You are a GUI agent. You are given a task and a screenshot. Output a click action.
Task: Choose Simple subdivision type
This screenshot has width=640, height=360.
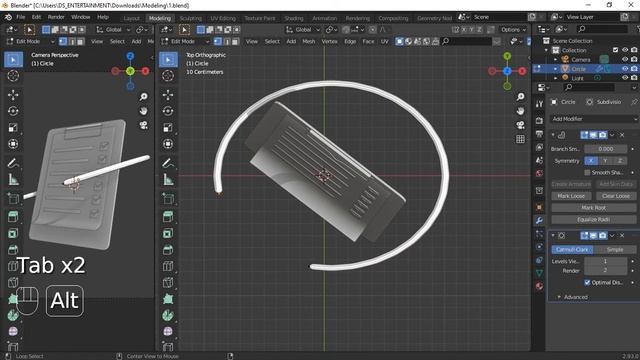615,249
